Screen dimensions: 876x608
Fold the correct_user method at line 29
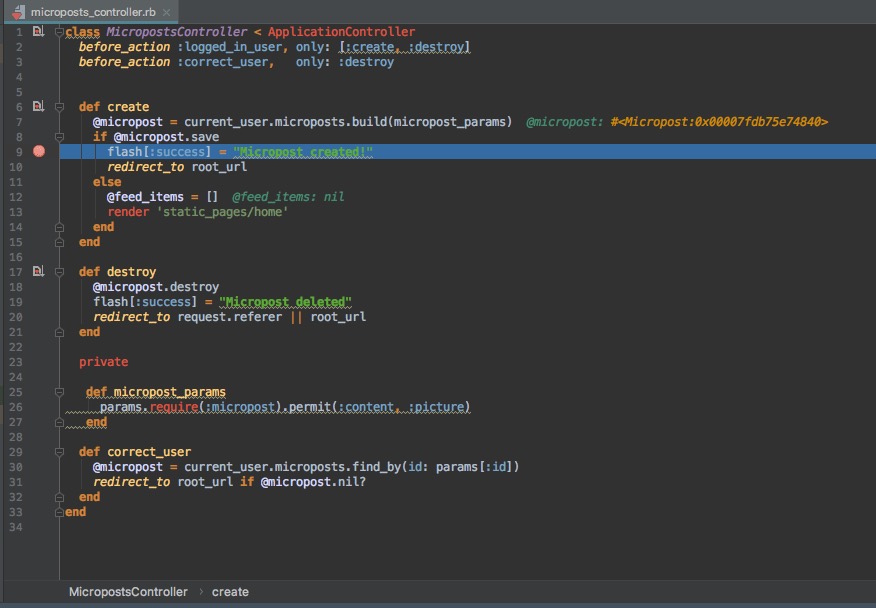tap(60, 452)
